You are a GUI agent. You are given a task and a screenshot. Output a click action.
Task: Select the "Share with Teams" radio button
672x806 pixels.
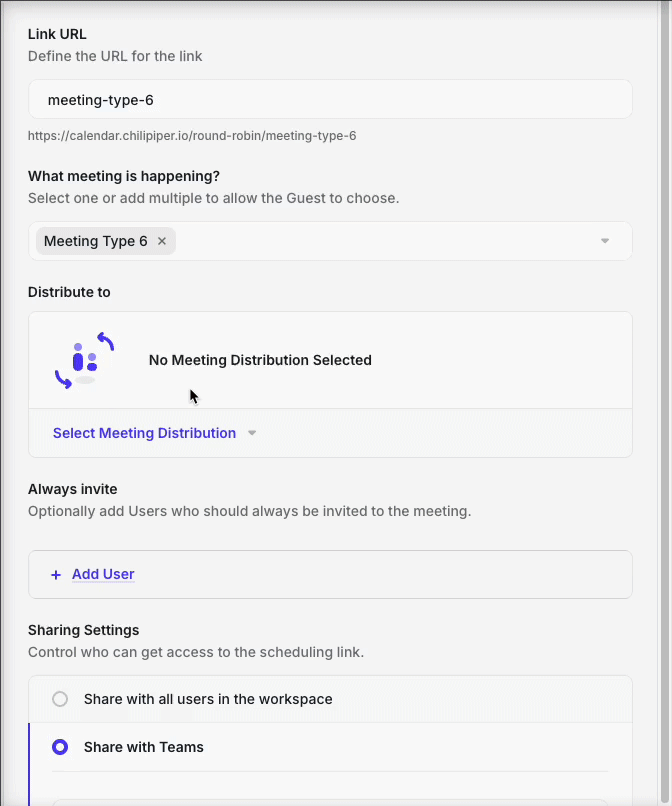[x=60, y=747]
